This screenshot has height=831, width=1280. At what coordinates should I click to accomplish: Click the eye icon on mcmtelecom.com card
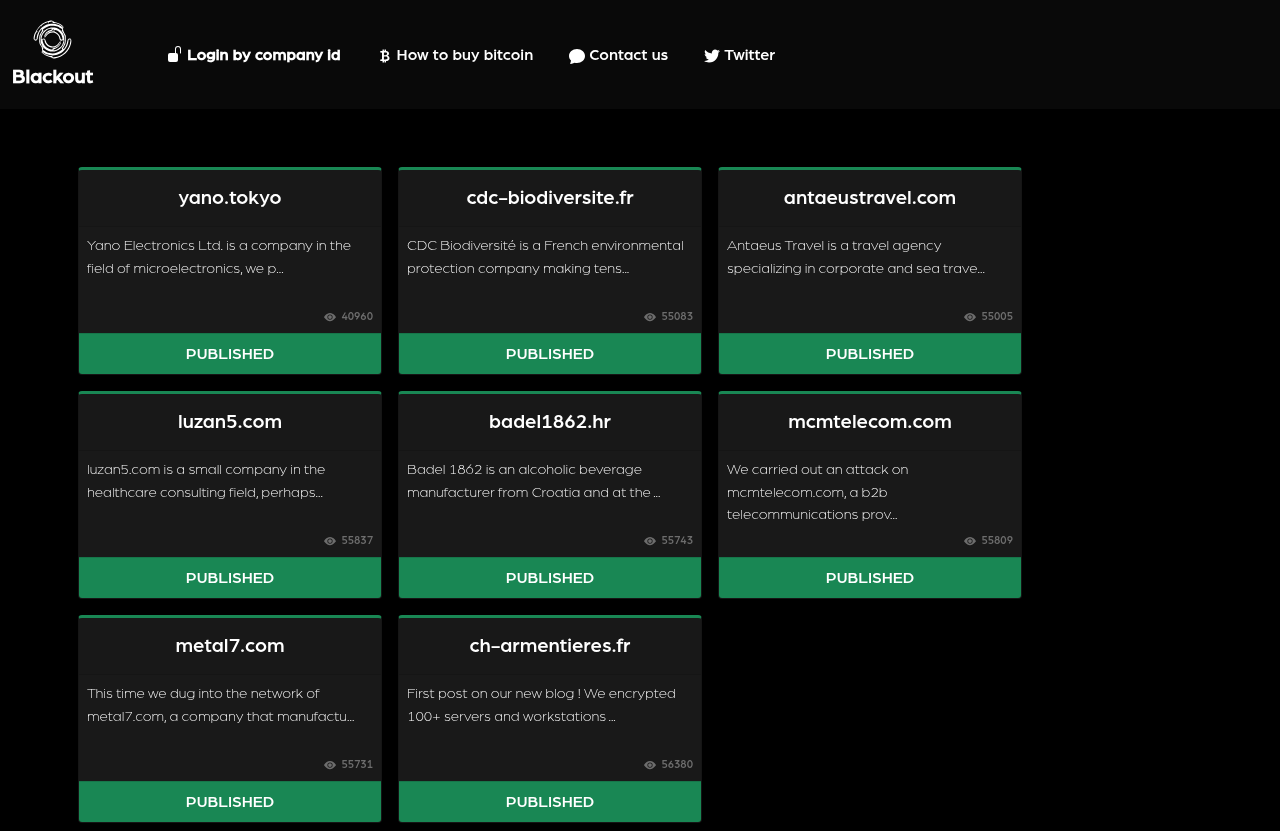(970, 541)
